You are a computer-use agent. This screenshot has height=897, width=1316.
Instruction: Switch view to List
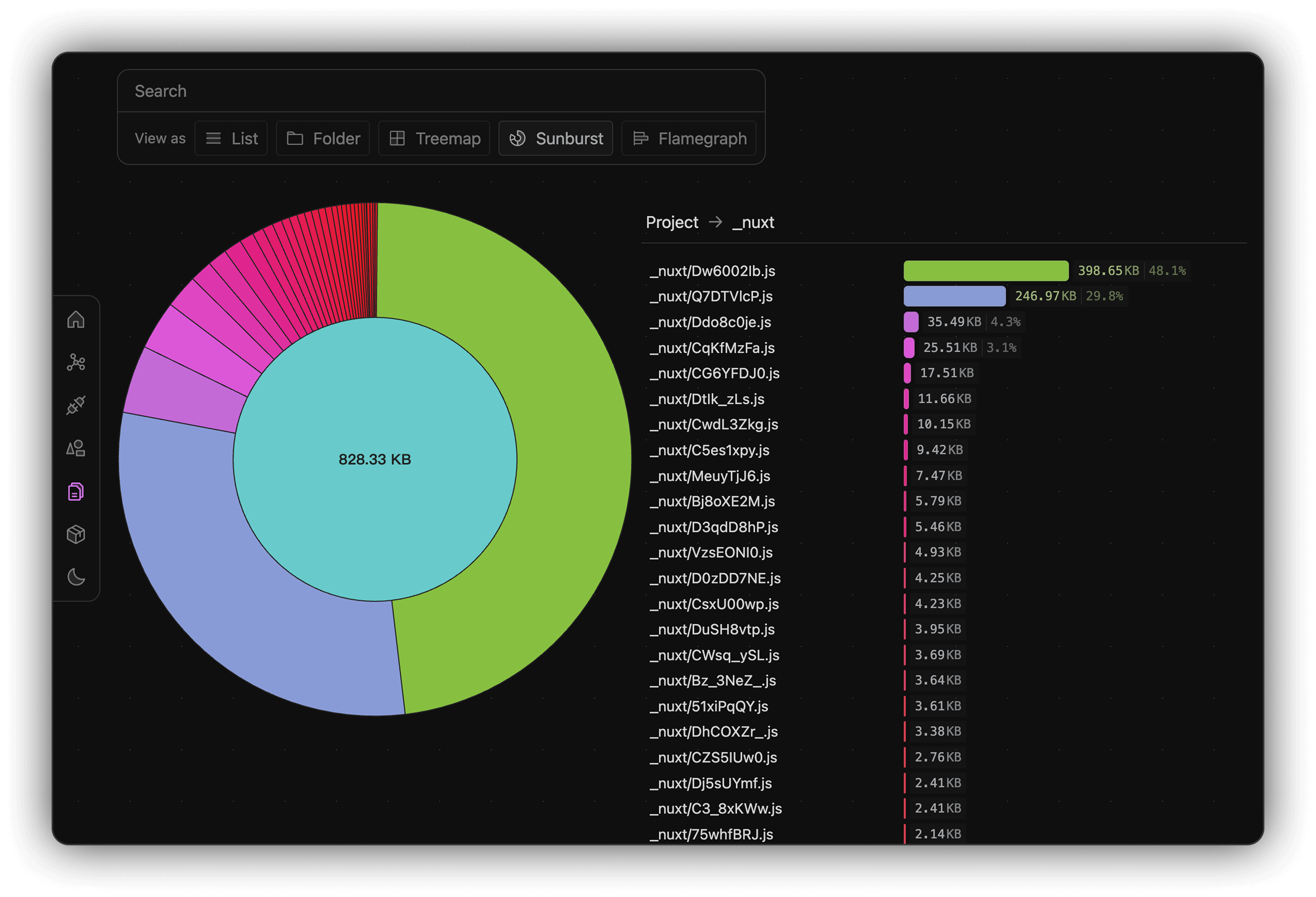(x=231, y=138)
